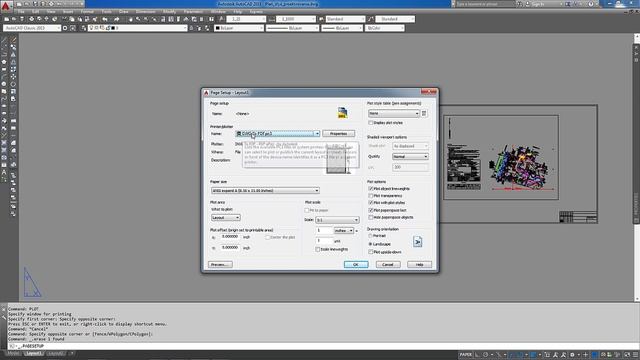
Task: Select the Line tool in the Draw toolbar
Action: pos(4,40)
